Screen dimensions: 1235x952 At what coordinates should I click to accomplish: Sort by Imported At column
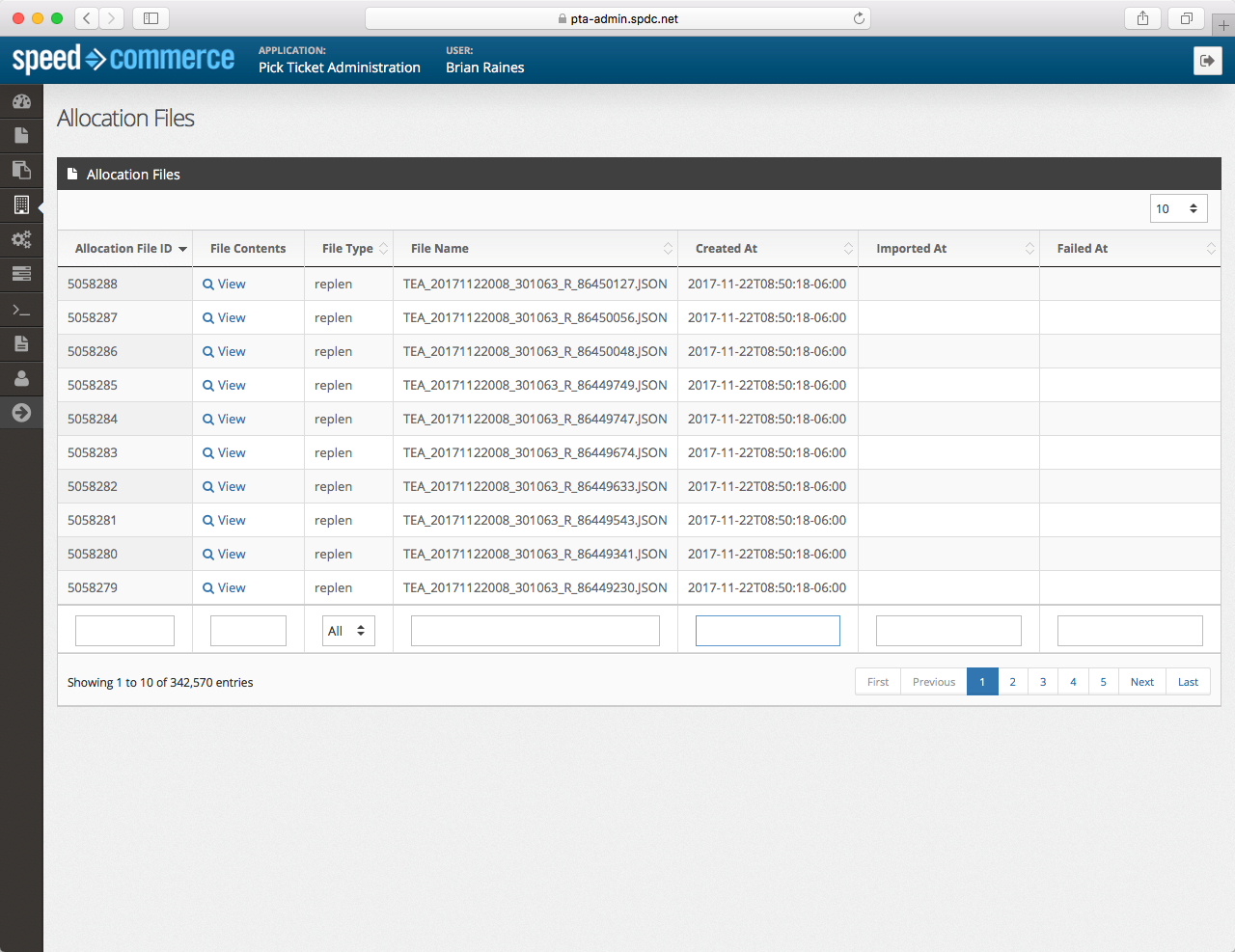(x=948, y=248)
